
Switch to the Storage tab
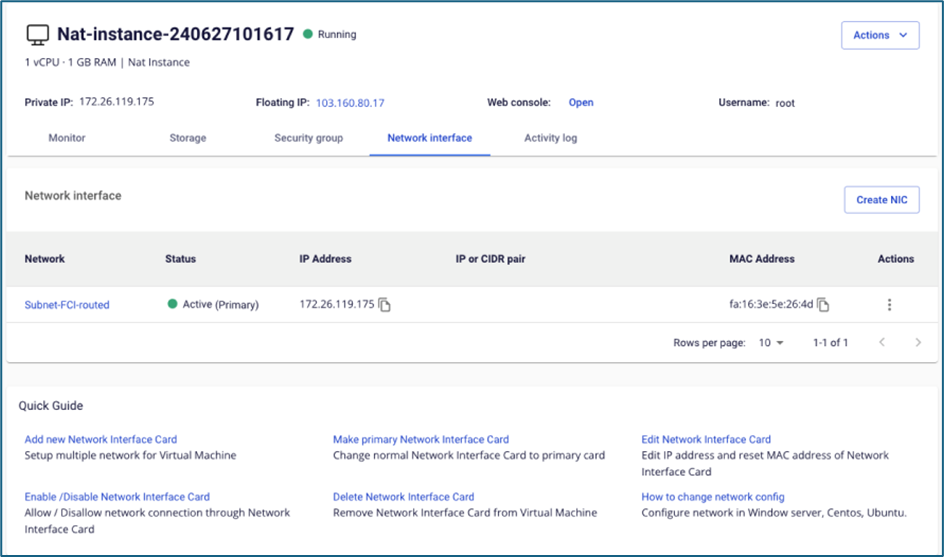pyautogui.click(x=187, y=138)
